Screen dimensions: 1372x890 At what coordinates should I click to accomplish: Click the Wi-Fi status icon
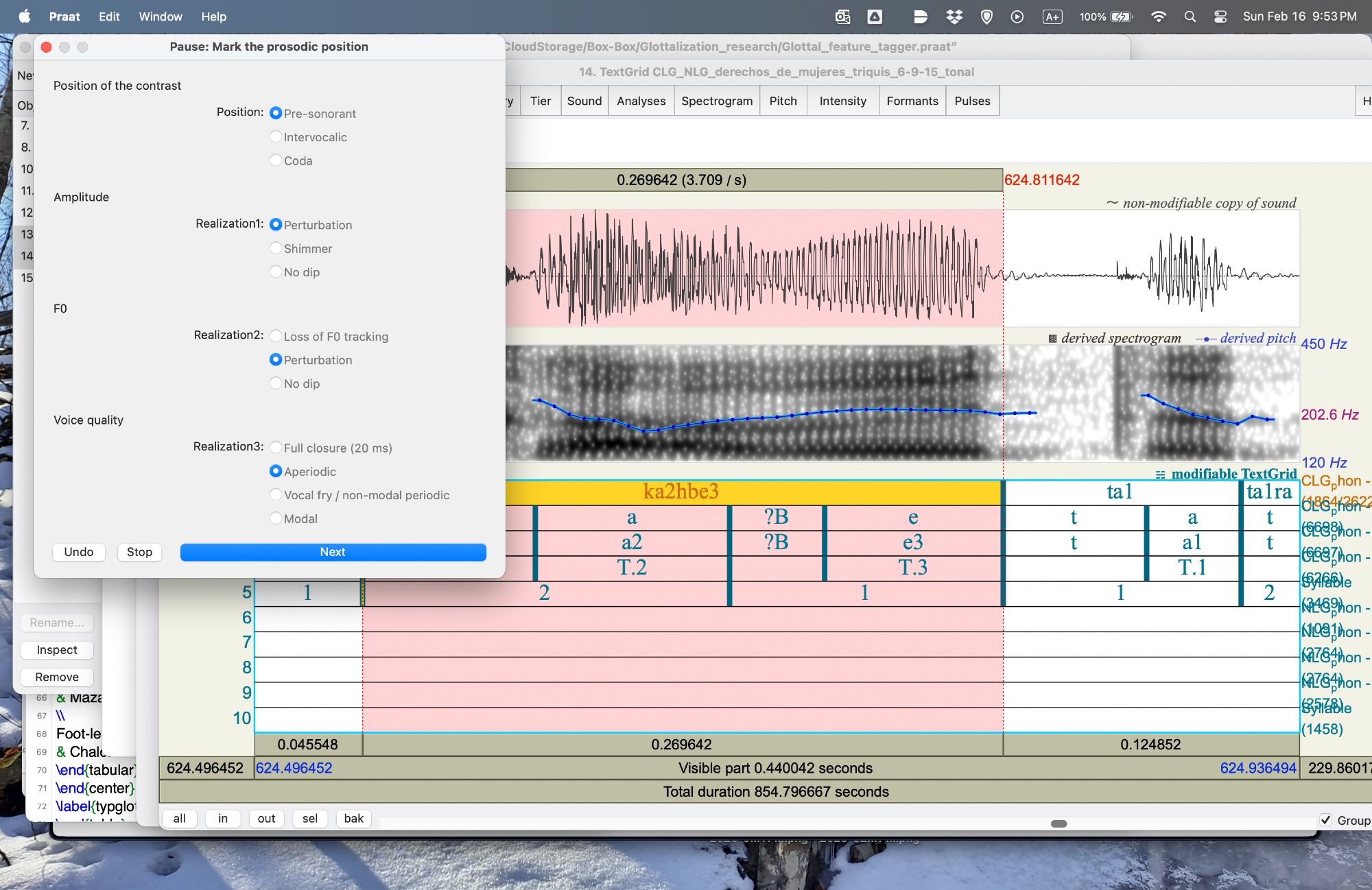[x=1159, y=16]
